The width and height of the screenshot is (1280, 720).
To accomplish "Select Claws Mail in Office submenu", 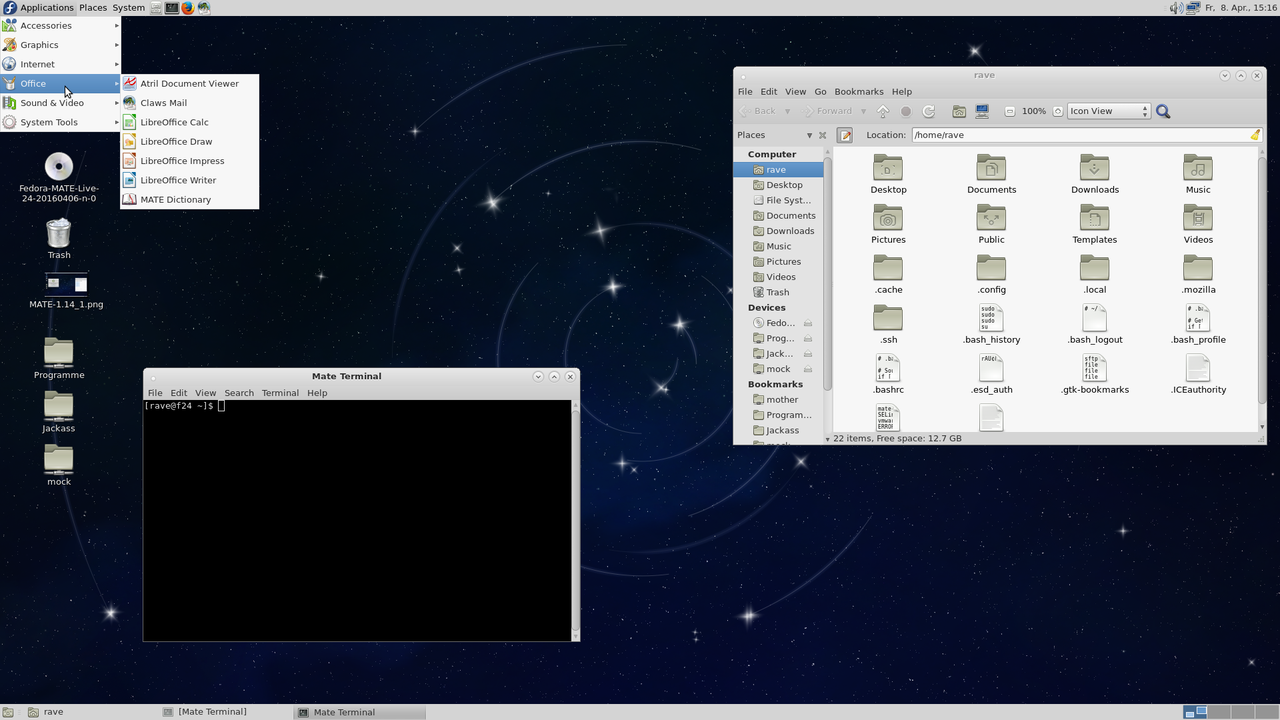I will pyautogui.click(x=163, y=103).
